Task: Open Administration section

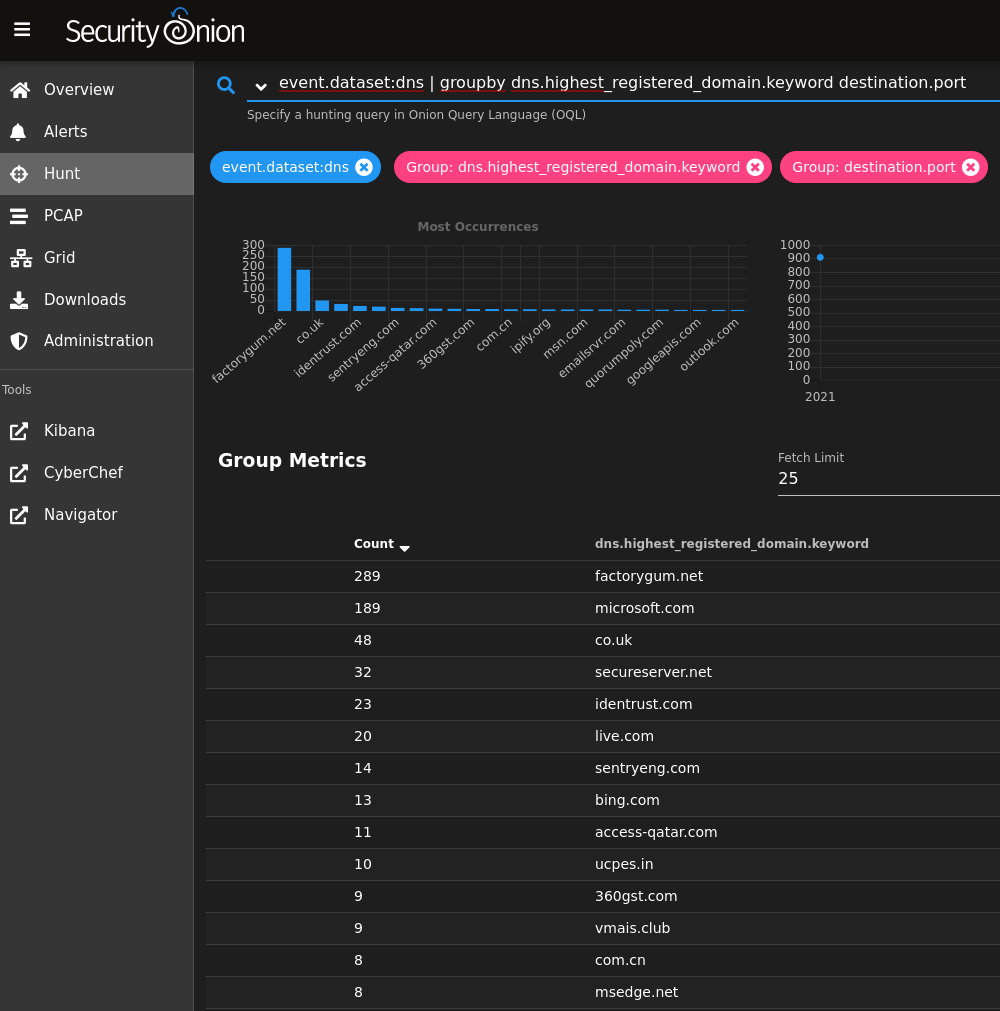Action: pyautogui.click(x=97, y=340)
